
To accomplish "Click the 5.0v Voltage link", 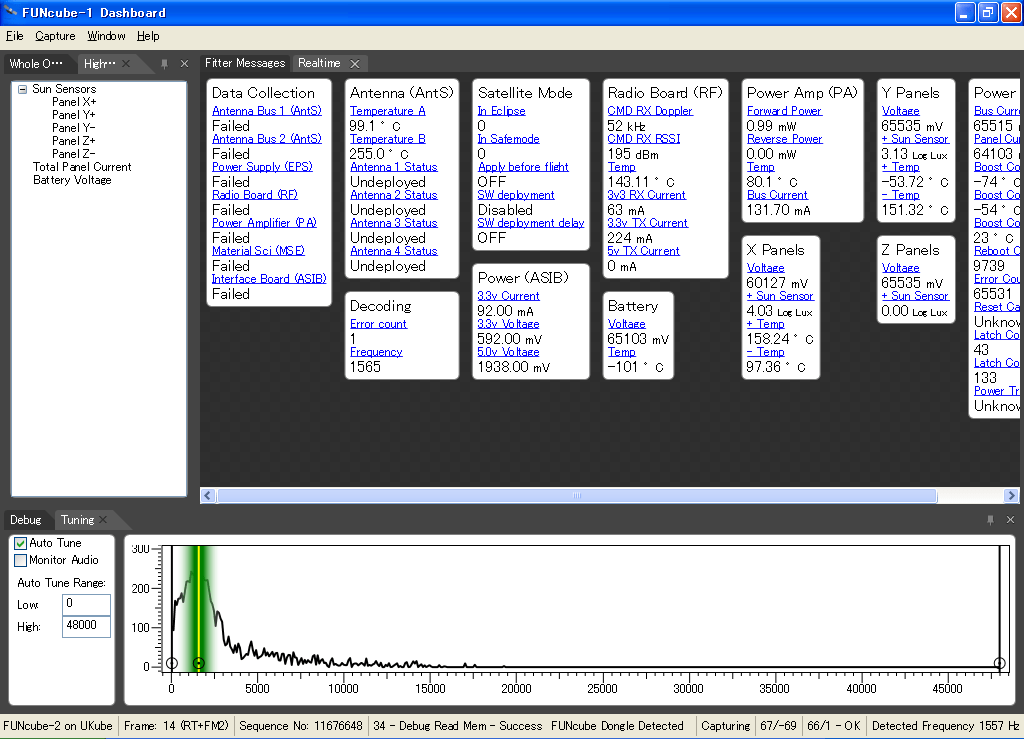I will (x=508, y=352).
